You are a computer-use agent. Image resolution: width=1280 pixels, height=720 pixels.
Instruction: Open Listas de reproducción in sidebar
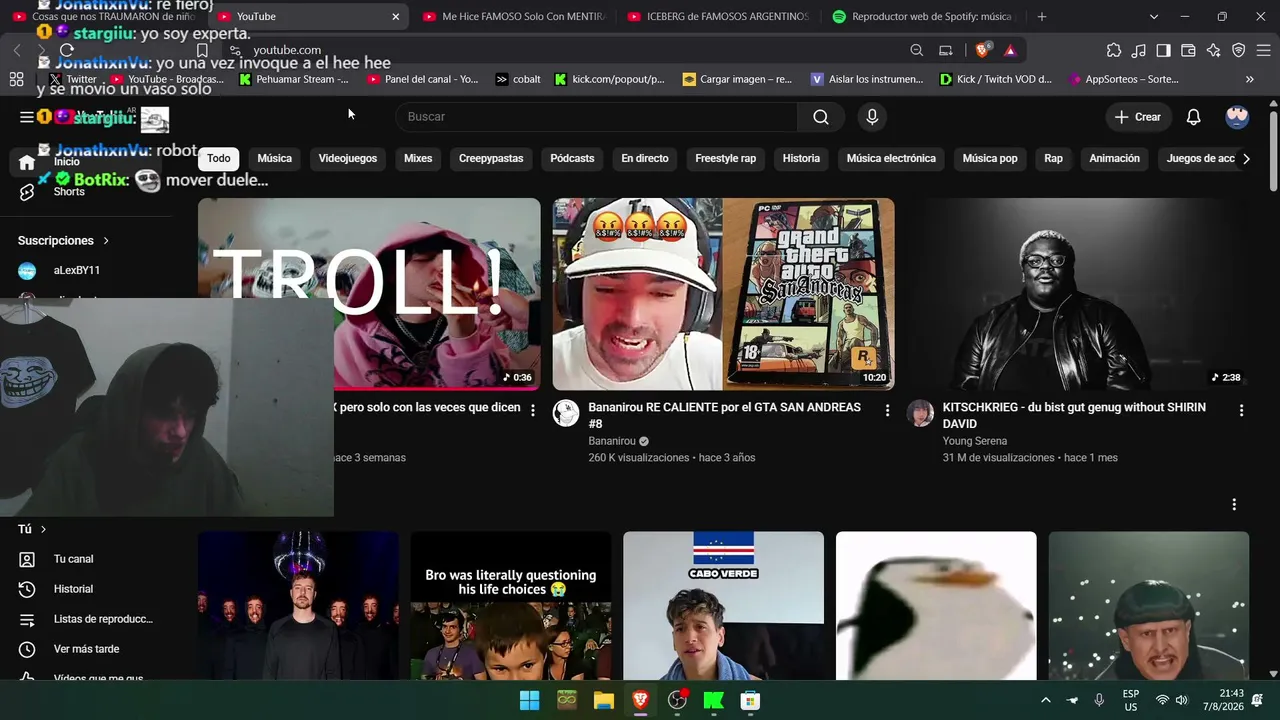tap(85, 619)
